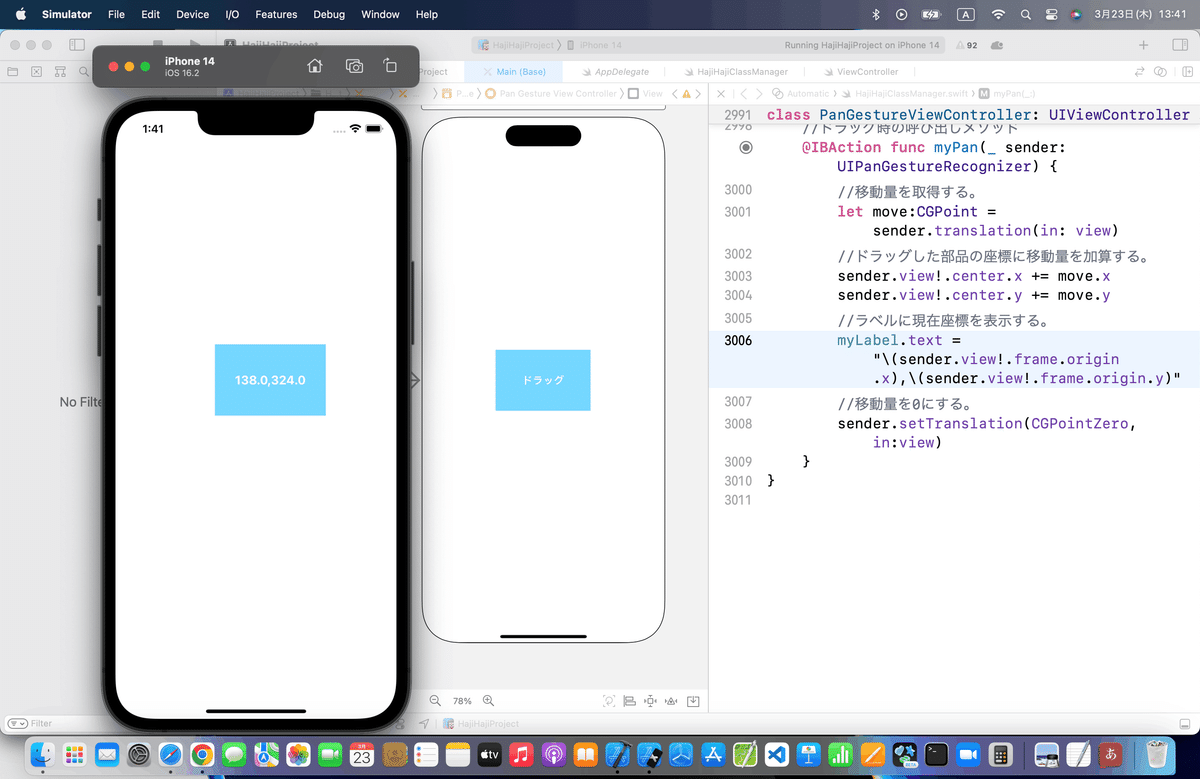
Task: Take a Simulator screenshot with camera icon
Action: click(x=354, y=66)
